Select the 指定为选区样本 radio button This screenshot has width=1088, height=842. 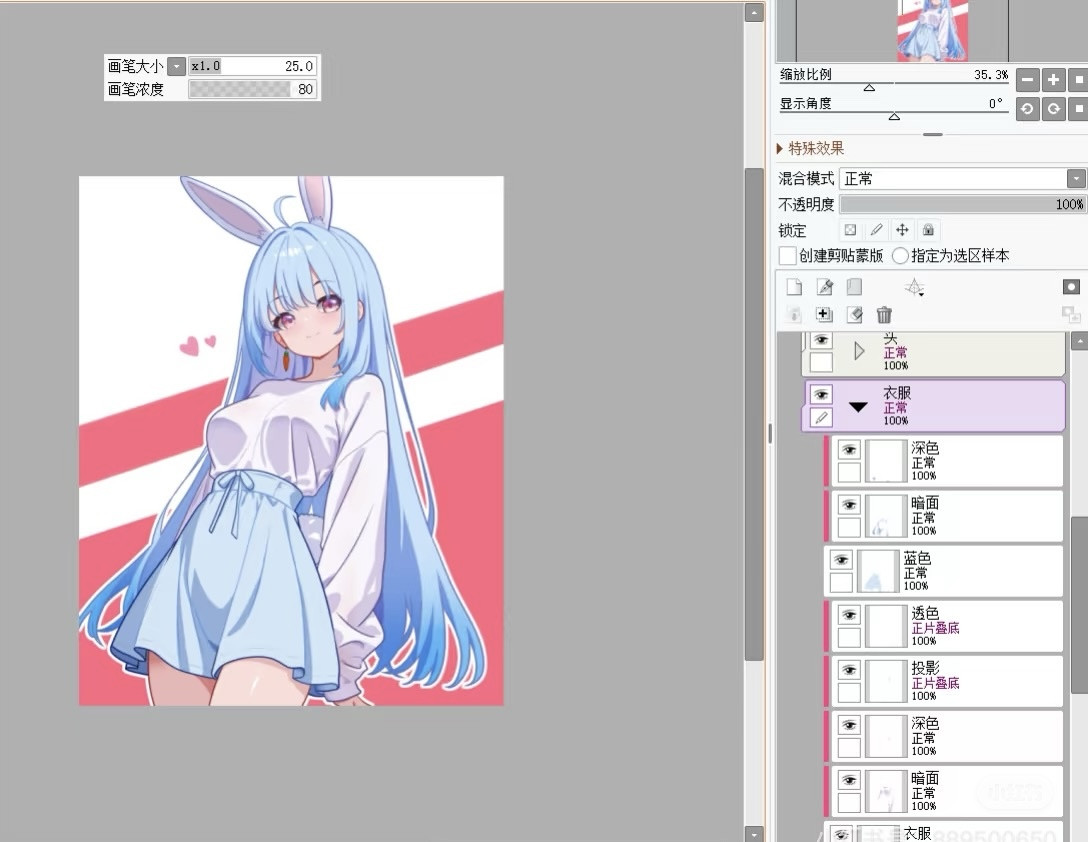900,256
